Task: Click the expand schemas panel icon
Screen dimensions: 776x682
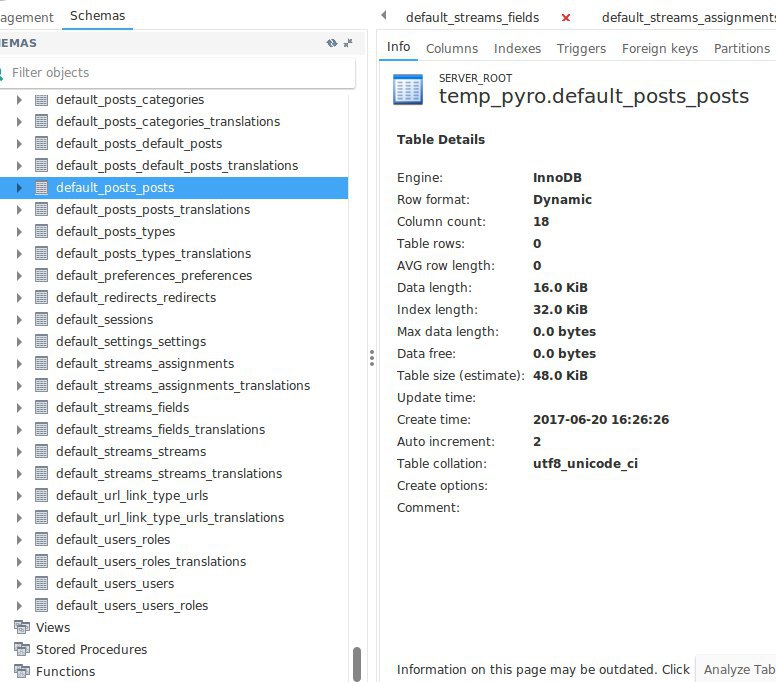Action: click(348, 43)
